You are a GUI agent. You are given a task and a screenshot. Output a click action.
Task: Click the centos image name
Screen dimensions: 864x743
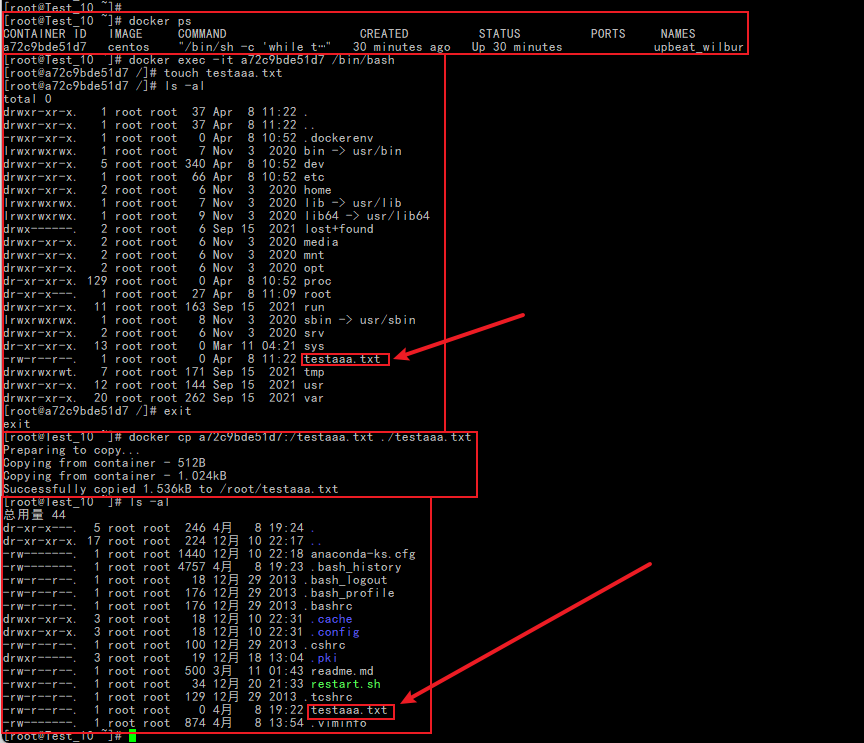click(128, 47)
